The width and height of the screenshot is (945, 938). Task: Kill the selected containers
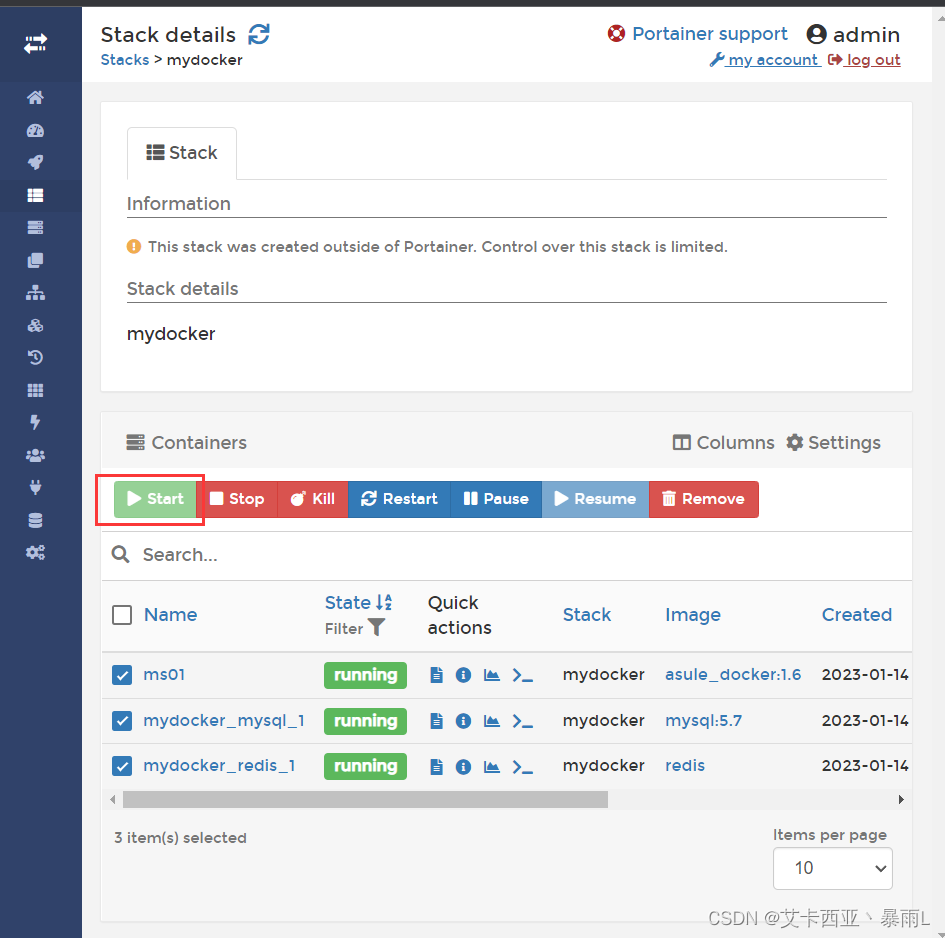pyautogui.click(x=313, y=499)
